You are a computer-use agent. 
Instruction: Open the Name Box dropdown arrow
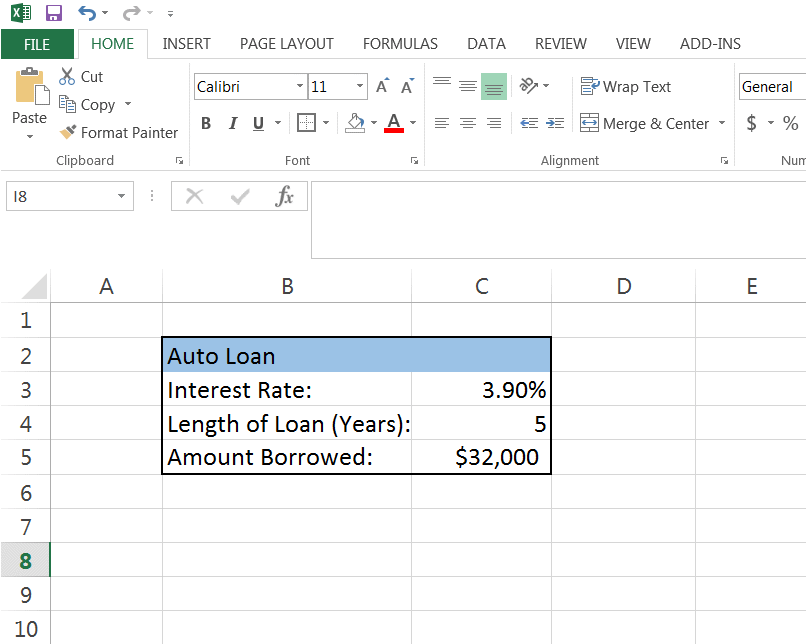pyautogui.click(x=121, y=196)
